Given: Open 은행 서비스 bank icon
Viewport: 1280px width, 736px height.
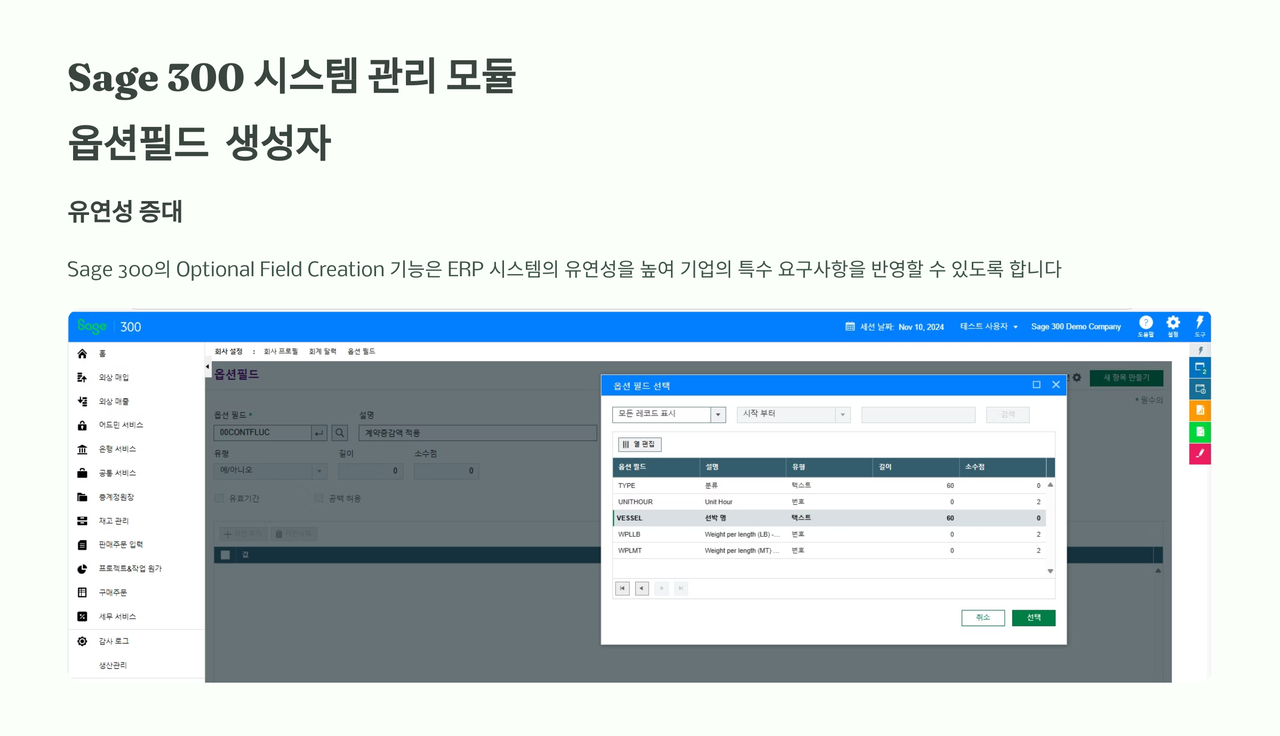Looking at the screenshot, I should pos(82,449).
